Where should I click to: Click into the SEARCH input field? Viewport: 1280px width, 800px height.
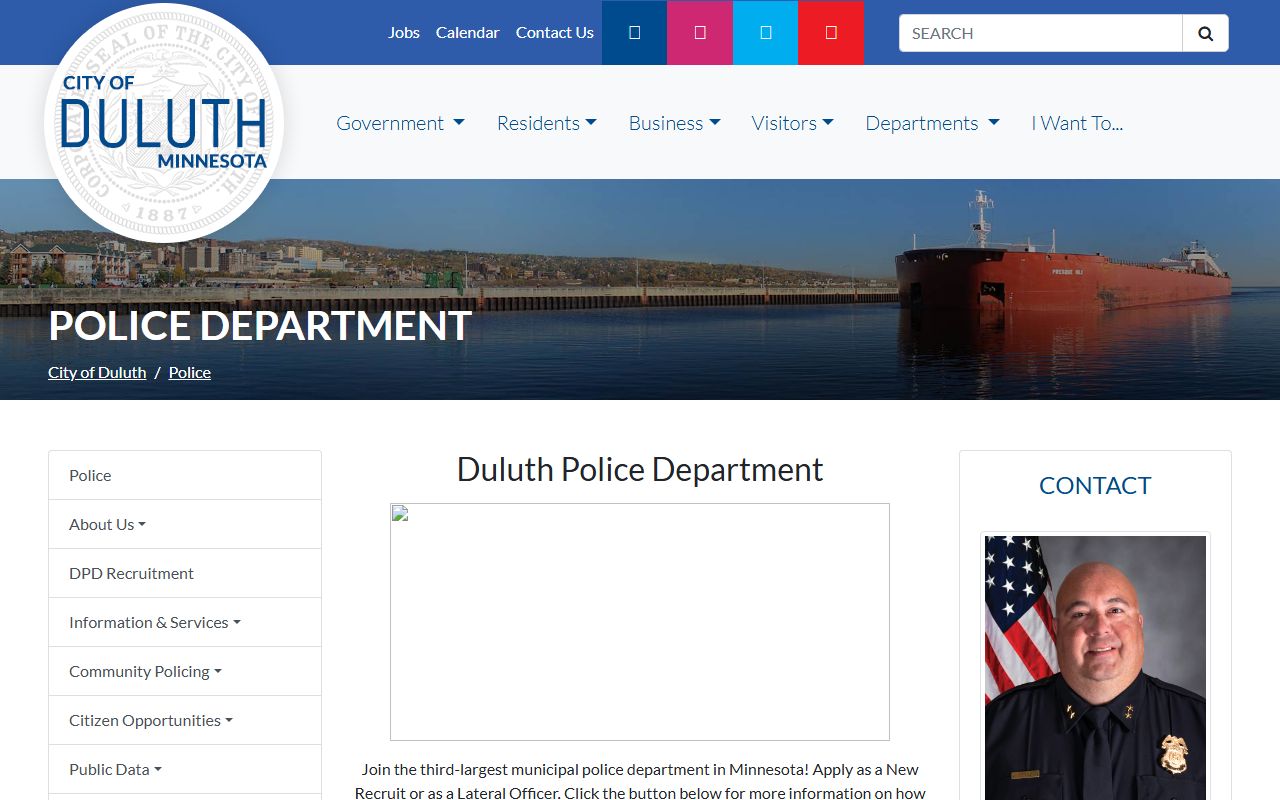tap(1040, 33)
